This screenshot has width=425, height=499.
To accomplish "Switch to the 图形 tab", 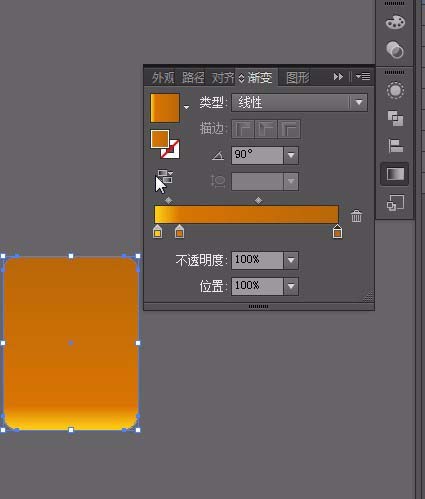I will (x=298, y=78).
